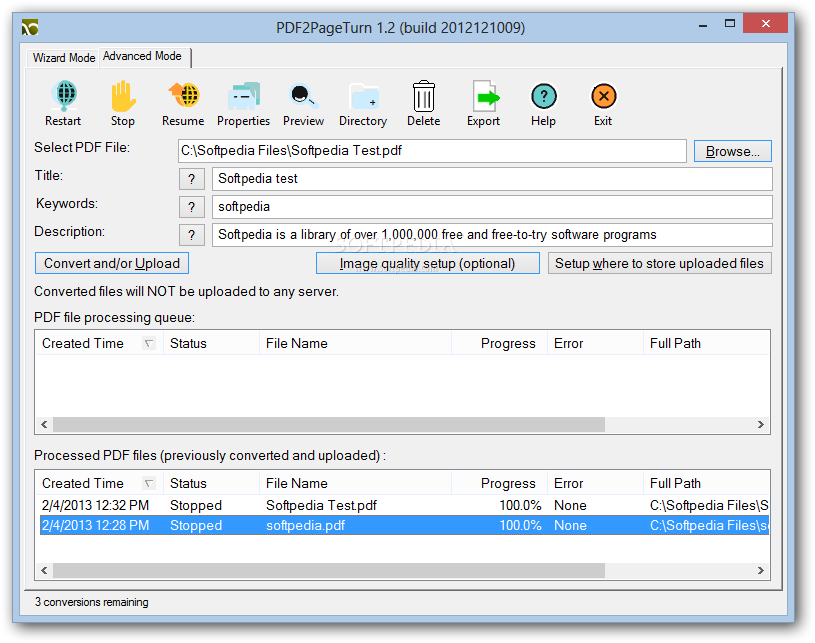Click the orange Exit icon
Viewport: 815px width, 643px height.
(603, 96)
